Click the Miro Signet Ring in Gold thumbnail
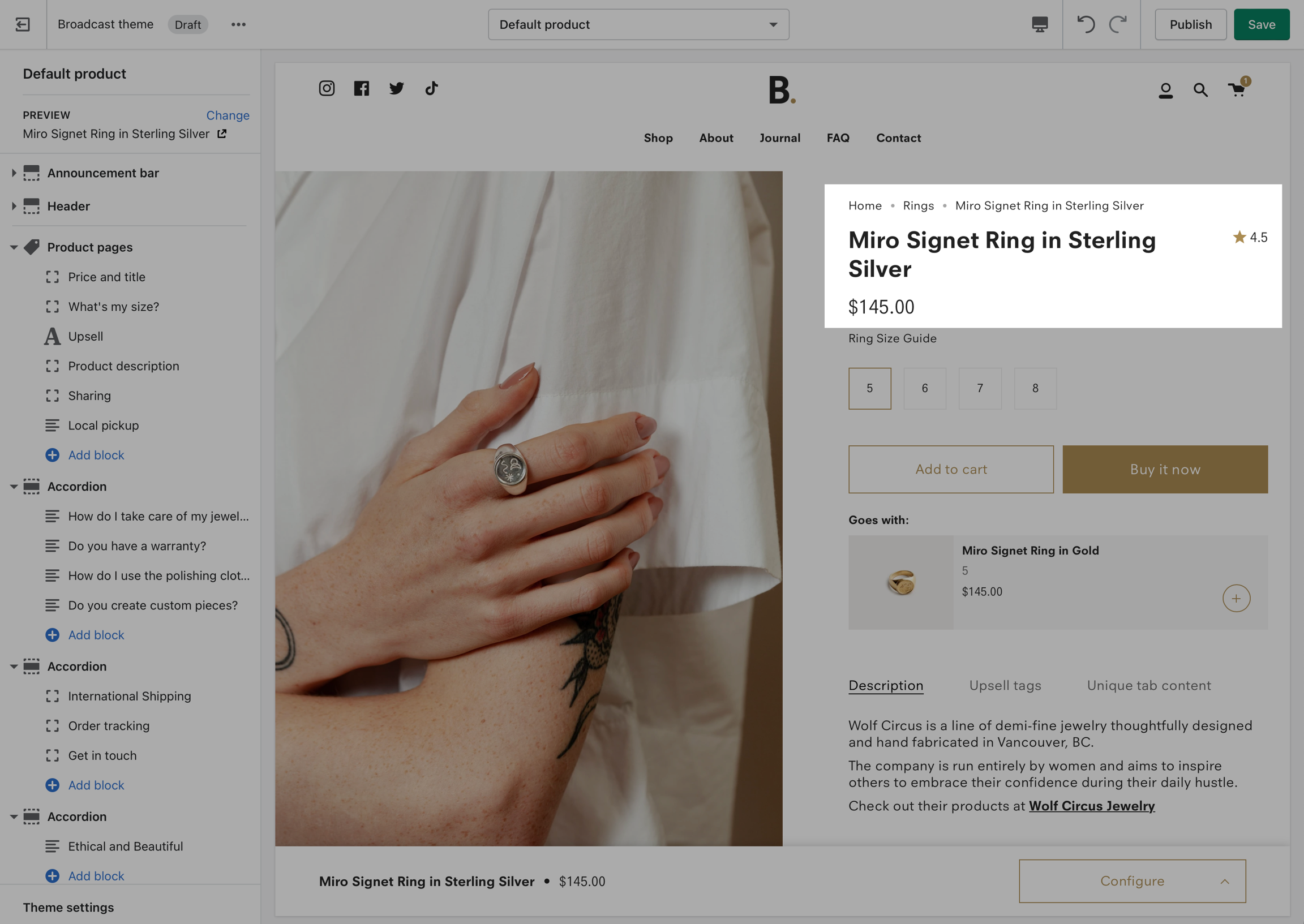Screen dimensions: 1304x924 pyautogui.click(x=900, y=582)
